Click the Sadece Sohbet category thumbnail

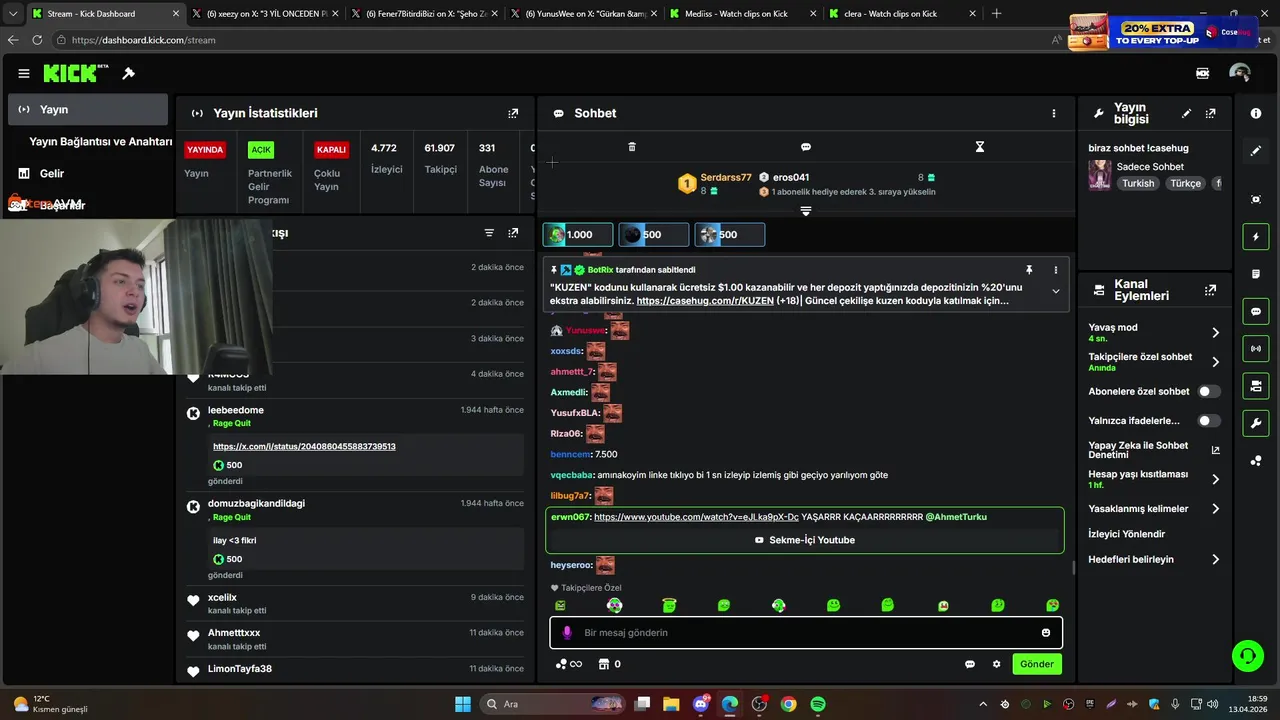coord(1100,175)
